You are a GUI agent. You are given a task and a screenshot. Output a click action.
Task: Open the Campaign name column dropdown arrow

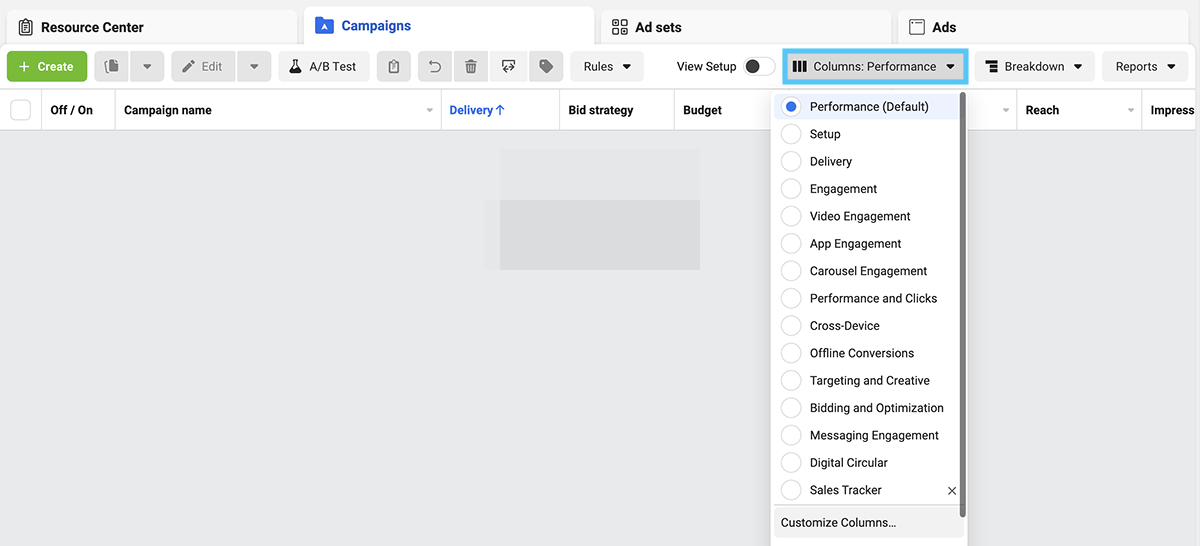pos(430,110)
